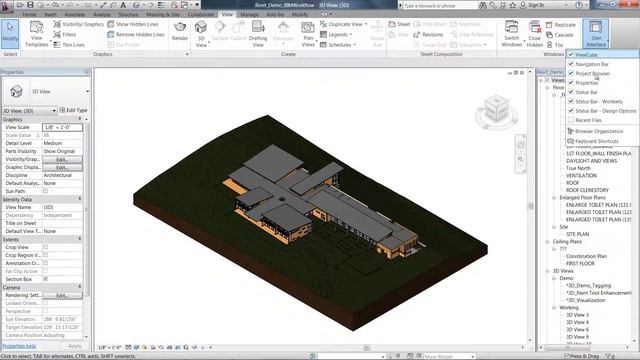Open the Legends tool
640x360 pixels.
[336, 35]
